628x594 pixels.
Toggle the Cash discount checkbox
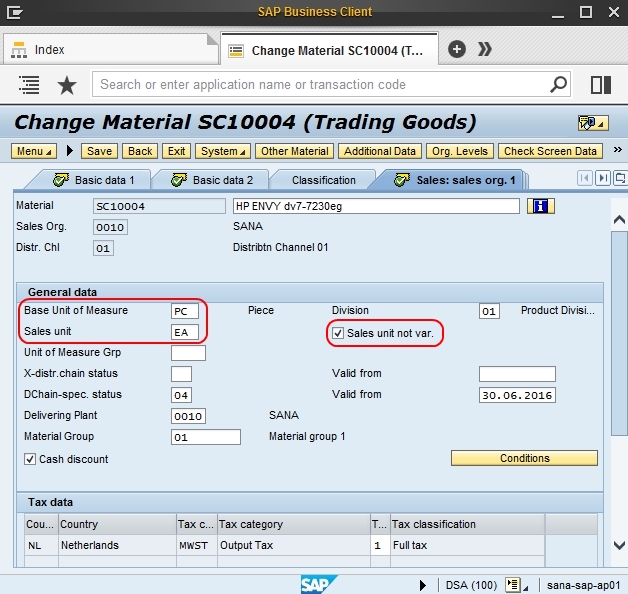(30, 459)
